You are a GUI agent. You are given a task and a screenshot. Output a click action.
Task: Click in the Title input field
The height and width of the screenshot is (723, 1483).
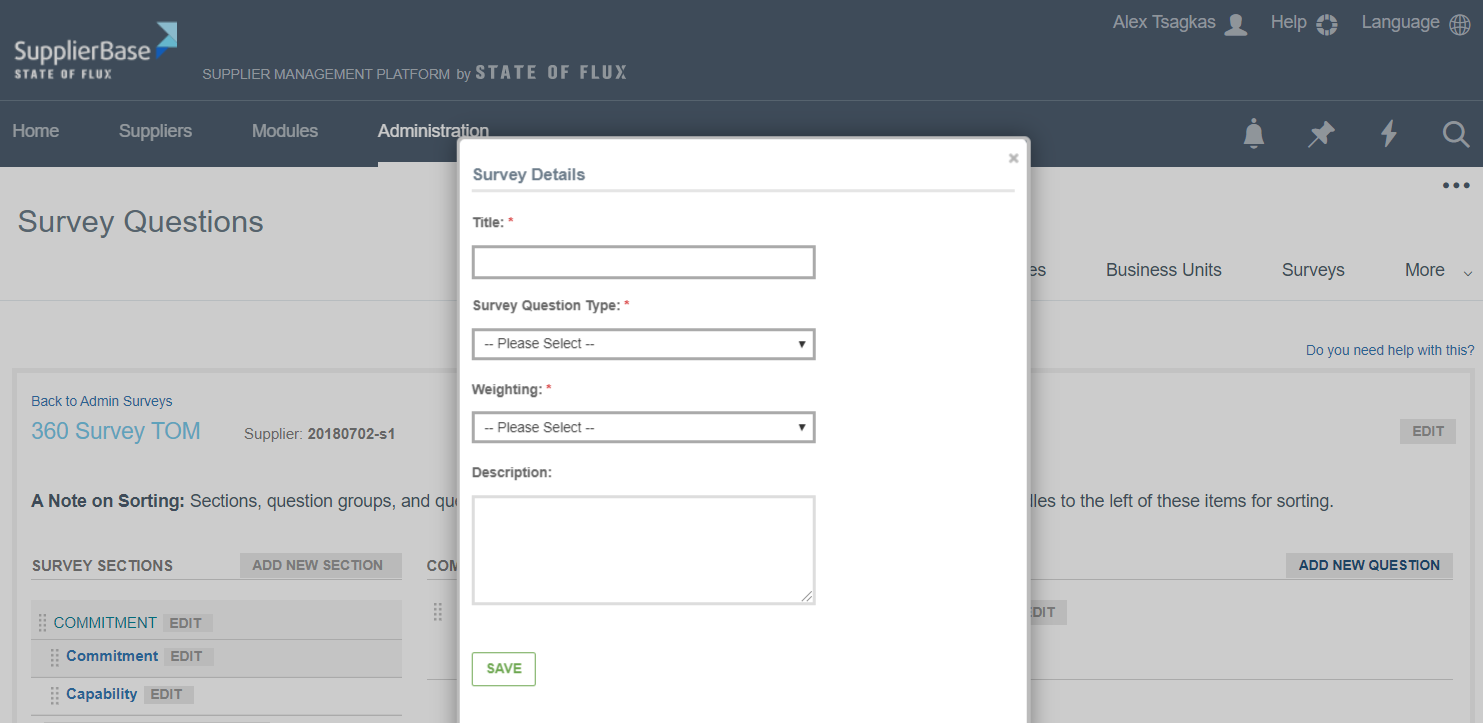[x=644, y=262]
